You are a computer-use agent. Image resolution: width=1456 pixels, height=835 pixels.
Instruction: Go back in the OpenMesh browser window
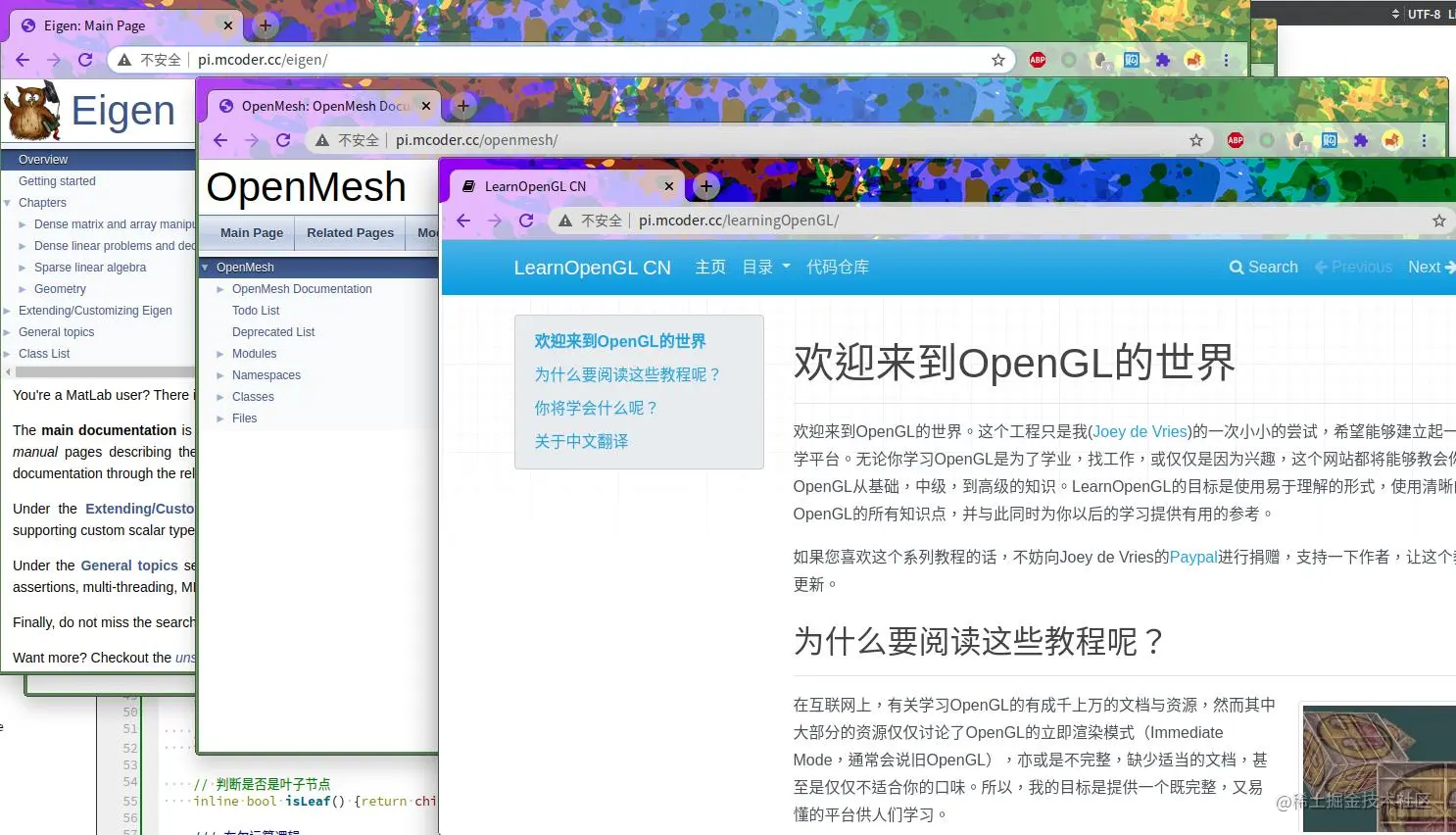pyautogui.click(x=220, y=140)
